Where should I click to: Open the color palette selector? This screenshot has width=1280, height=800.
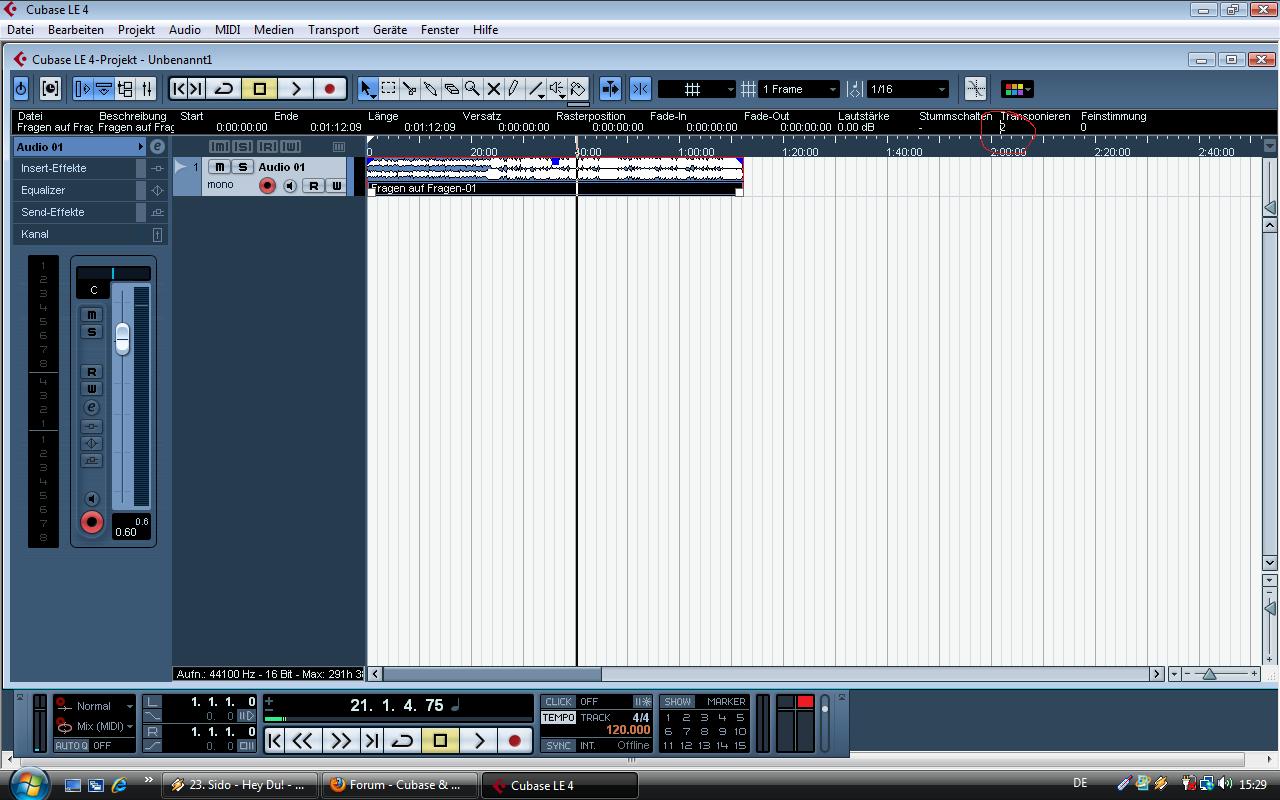pos(1017,89)
